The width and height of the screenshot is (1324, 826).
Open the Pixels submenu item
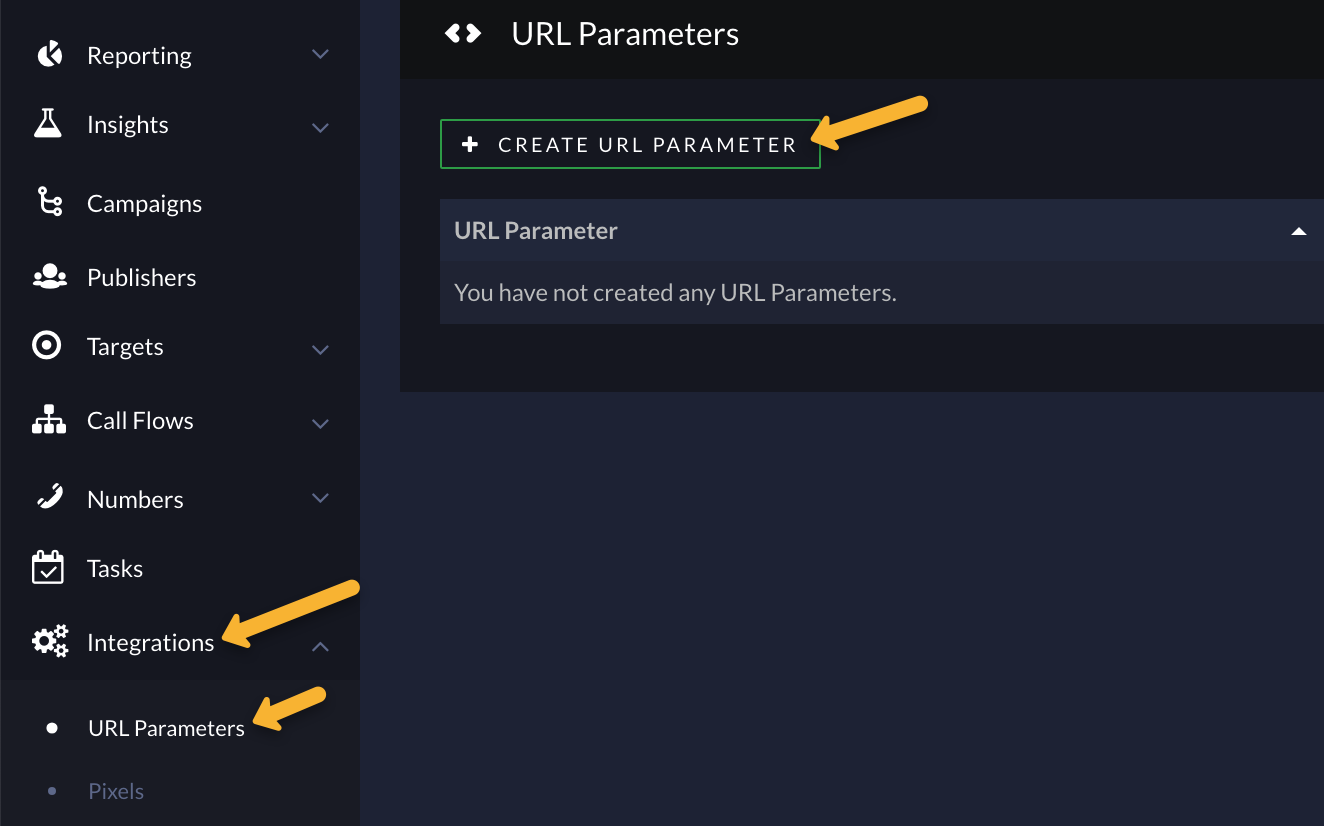[x=116, y=791]
